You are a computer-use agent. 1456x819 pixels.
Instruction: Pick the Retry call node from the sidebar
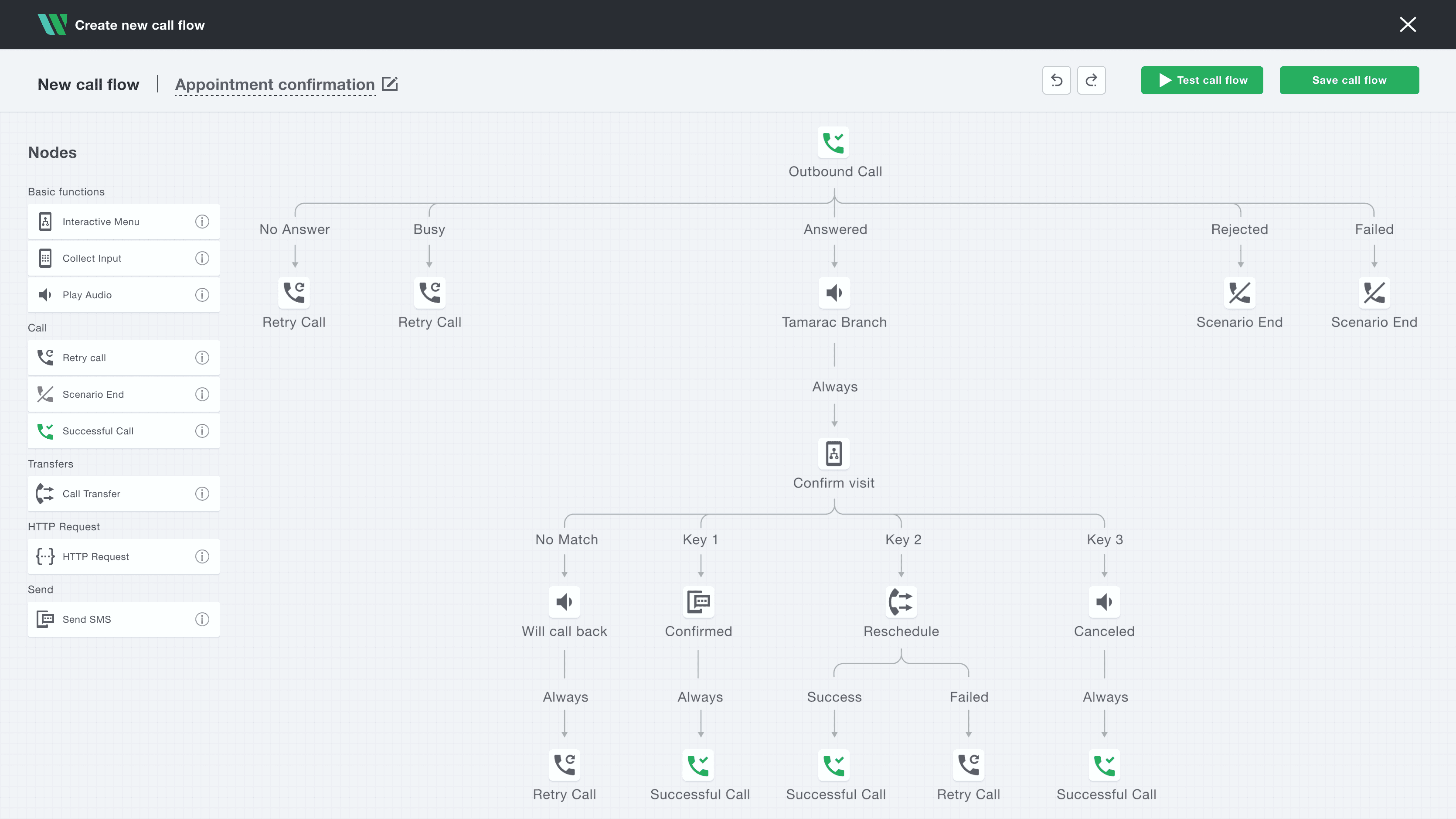click(123, 358)
